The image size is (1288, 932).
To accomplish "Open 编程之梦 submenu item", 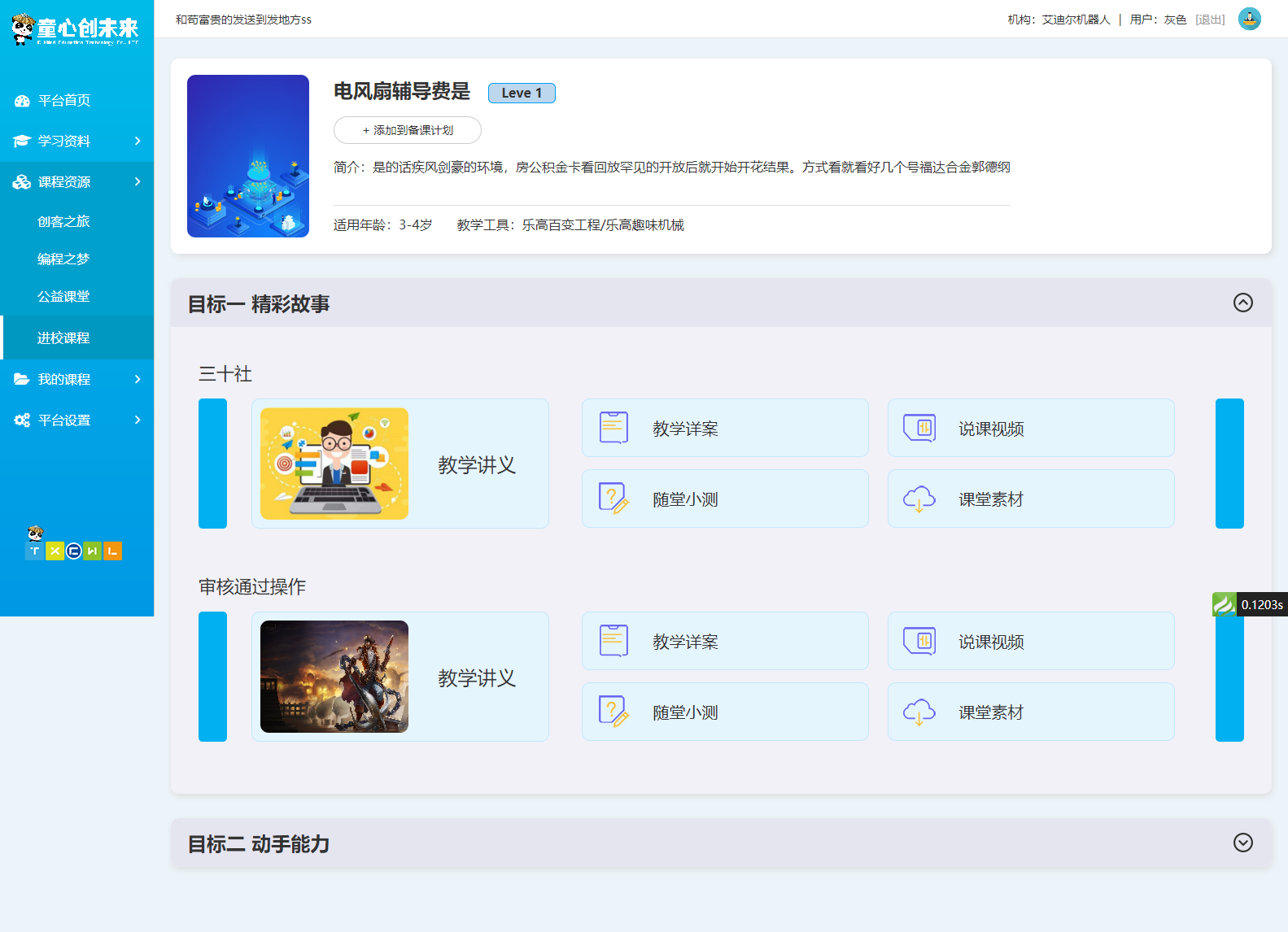I will coord(63,259).
